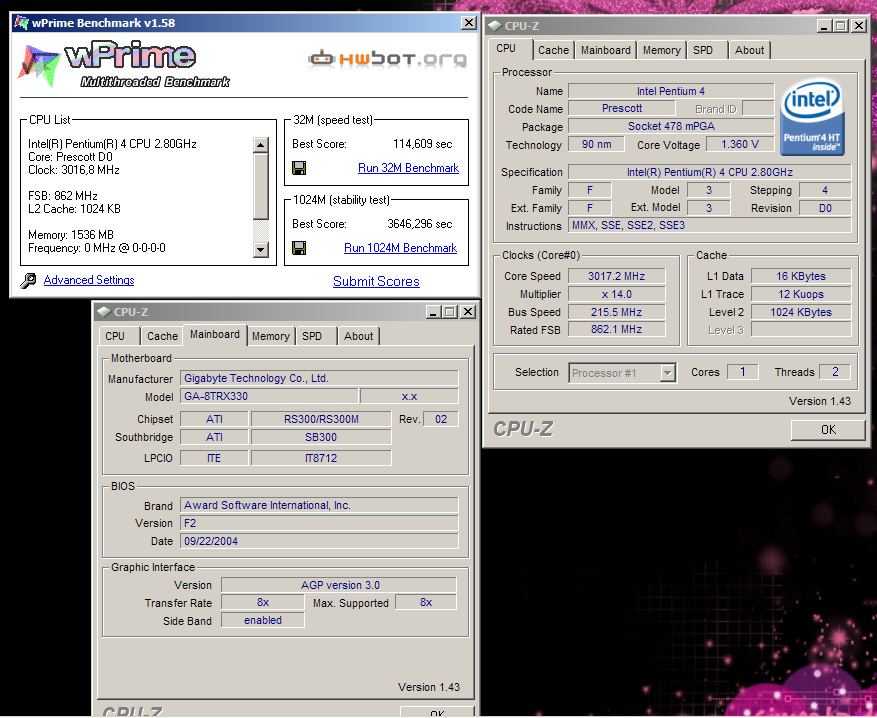Switch to Memory tab in right CPU-Z window

click(661, 50)
